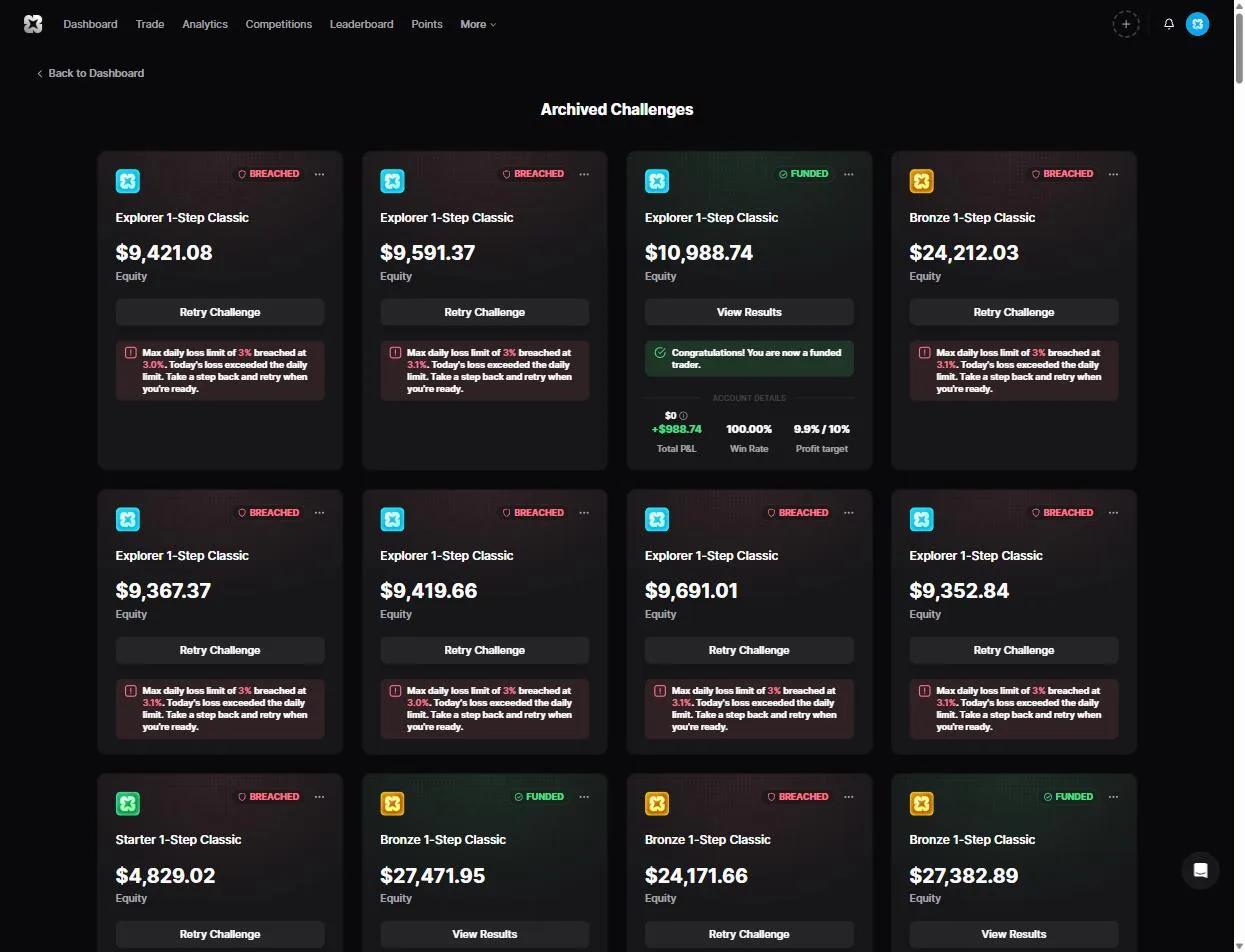Viewport: 1245px width, 952px height.
Task: Click Starter badge icon on $4,829.02 card
Action: (x=128, y=803)
